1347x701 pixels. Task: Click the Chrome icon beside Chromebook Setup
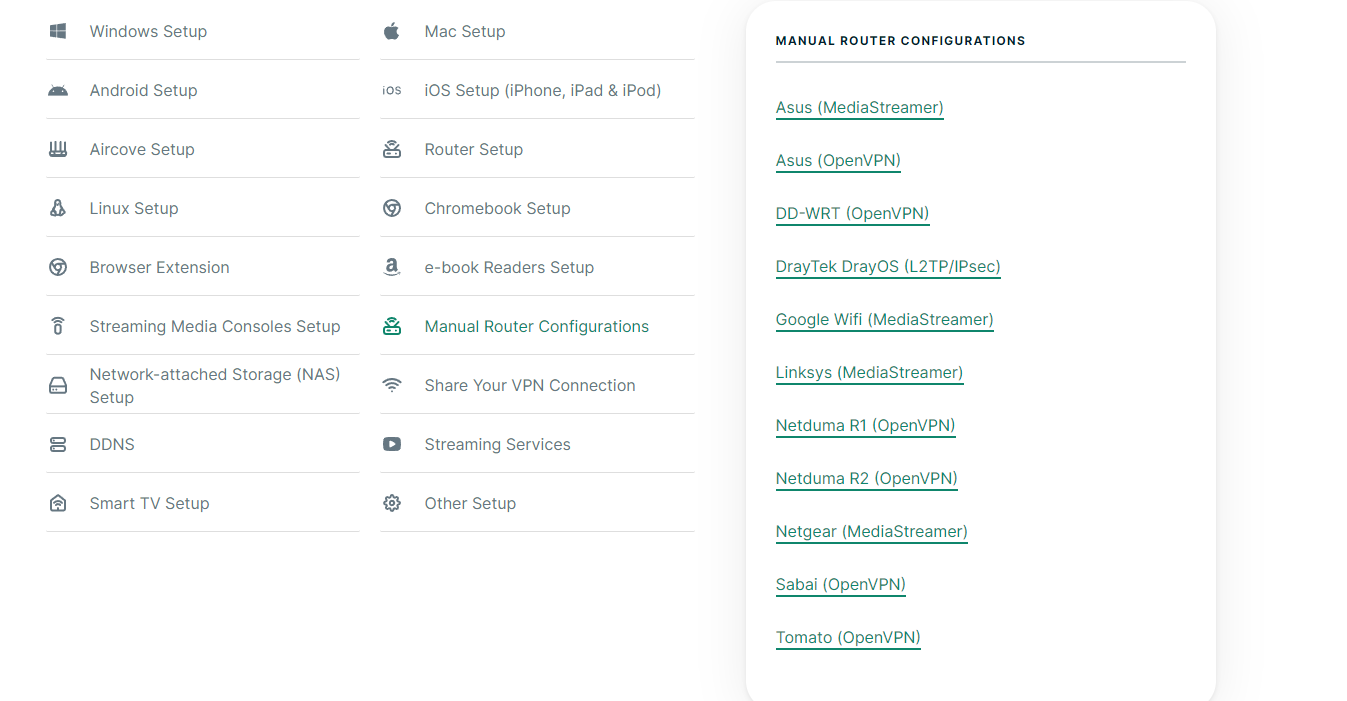[x=392, y=208]
